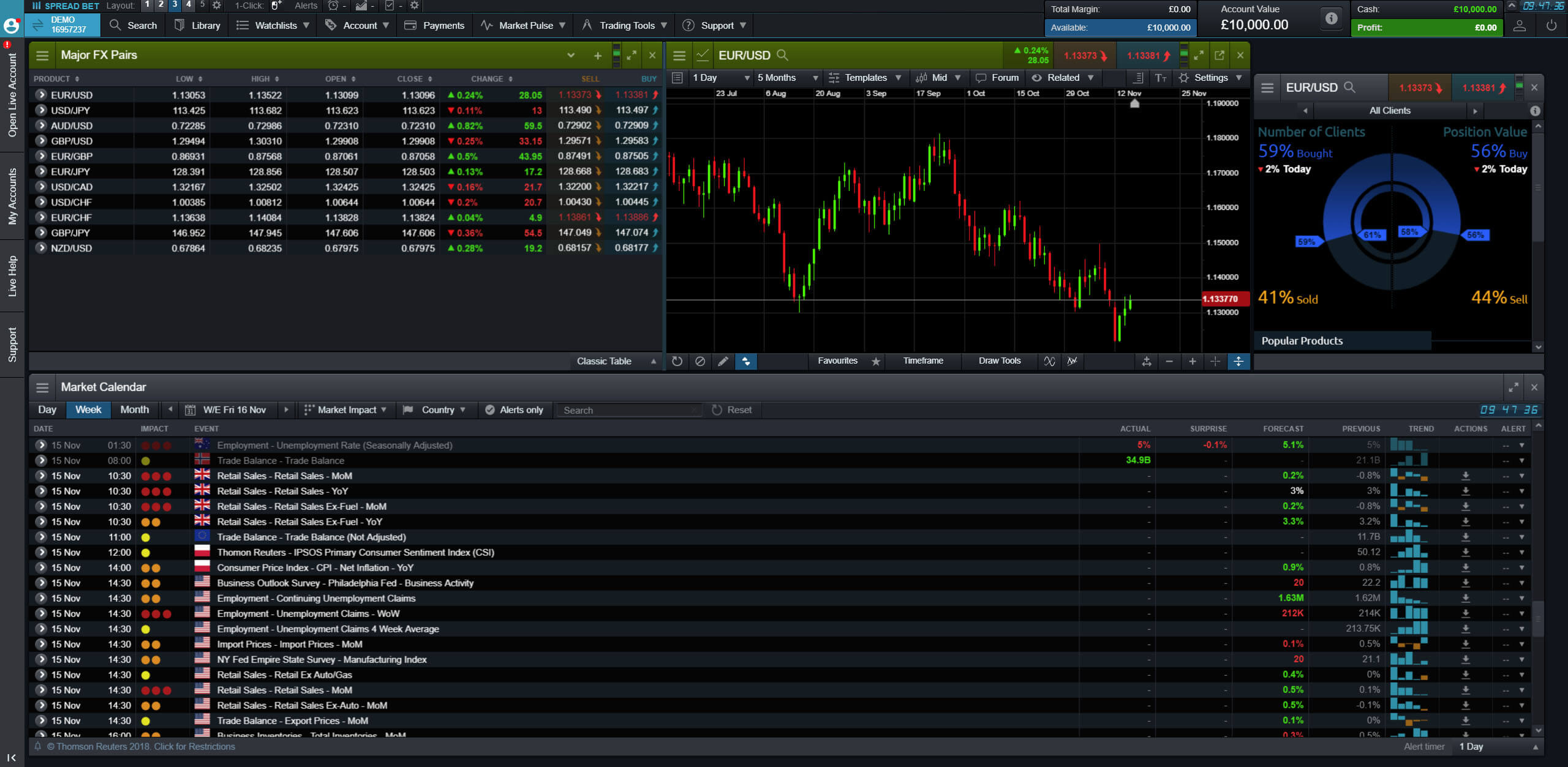Toggle crosshair cursor on chart
Image resolution: width=1568 pixels, height=767 pixels.
click(x=1215, y=361)
